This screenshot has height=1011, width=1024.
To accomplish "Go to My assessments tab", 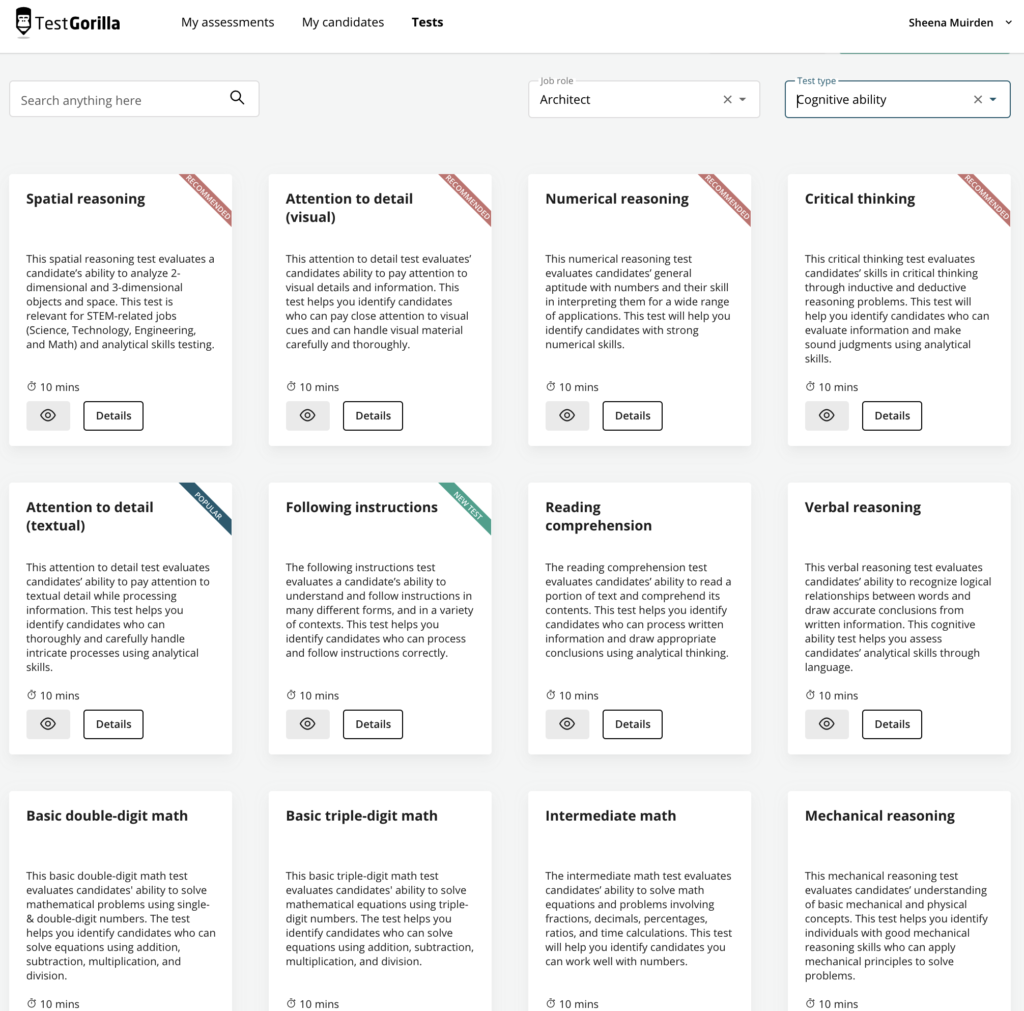I will pyautogui.click(x=227, y=22).
